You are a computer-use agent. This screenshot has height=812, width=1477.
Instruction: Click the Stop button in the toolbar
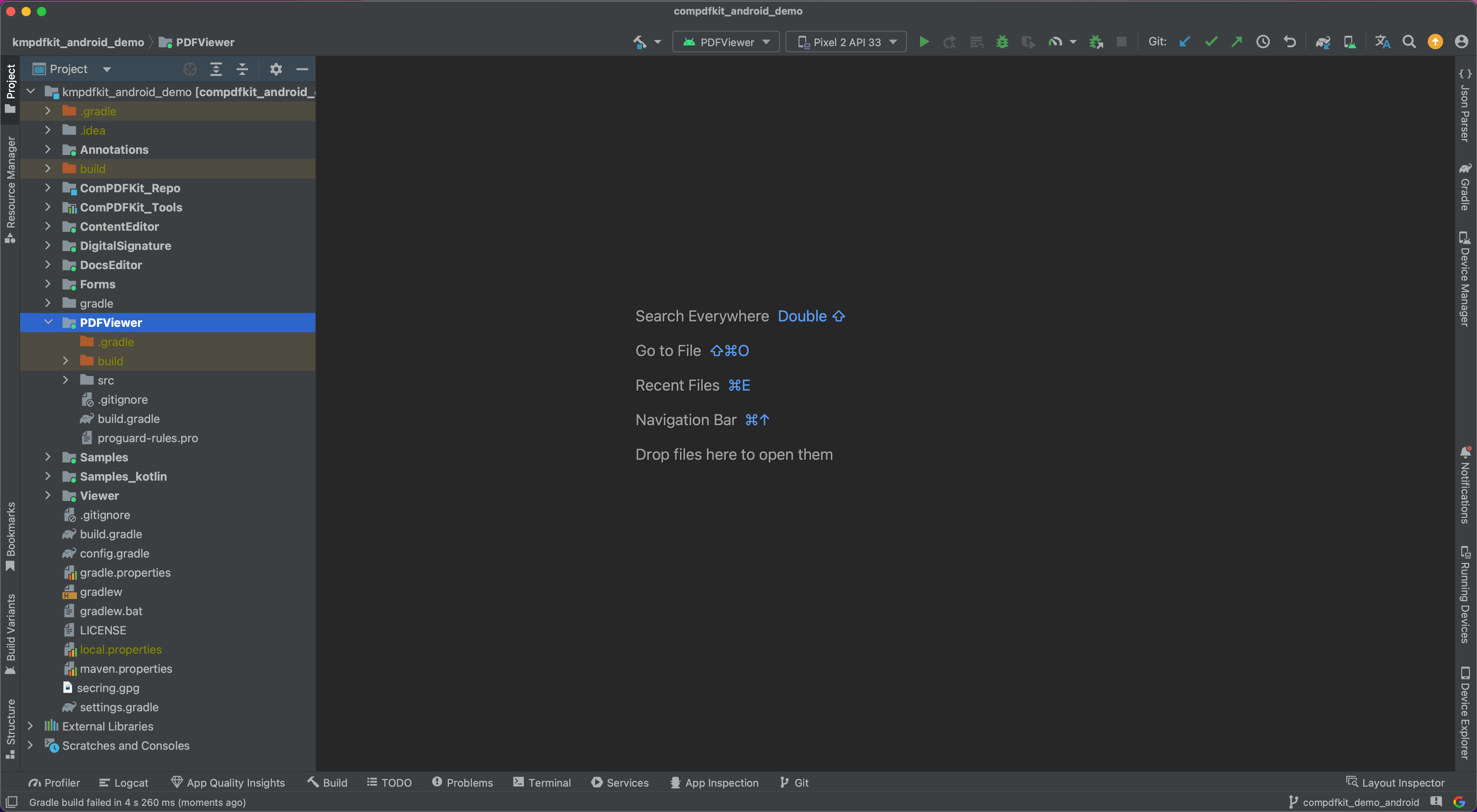1122,42
